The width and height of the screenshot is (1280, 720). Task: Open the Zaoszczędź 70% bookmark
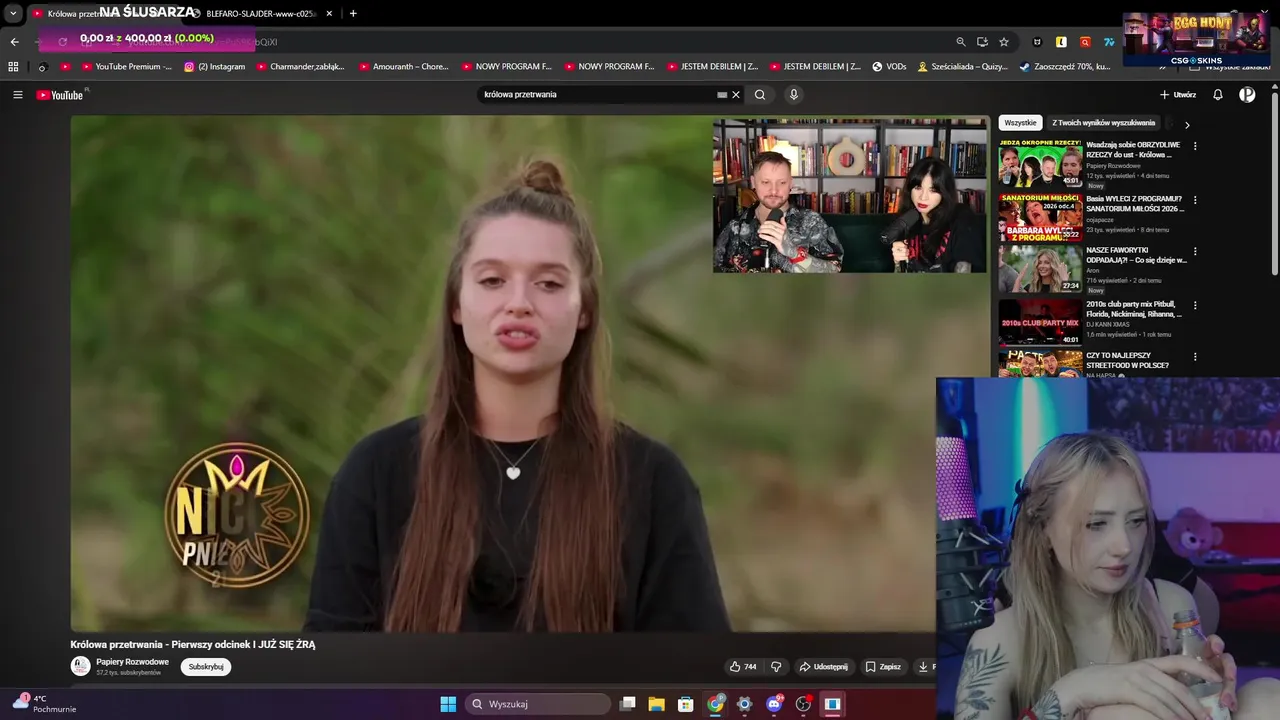point(1064,67)
